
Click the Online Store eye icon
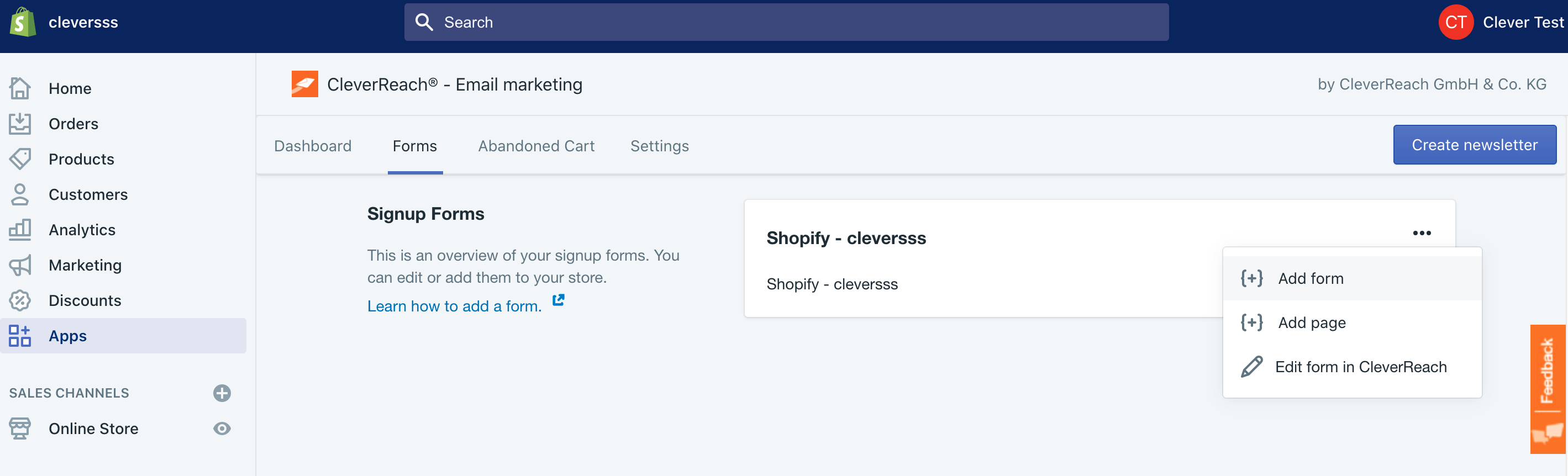click(x=222, y=429)
